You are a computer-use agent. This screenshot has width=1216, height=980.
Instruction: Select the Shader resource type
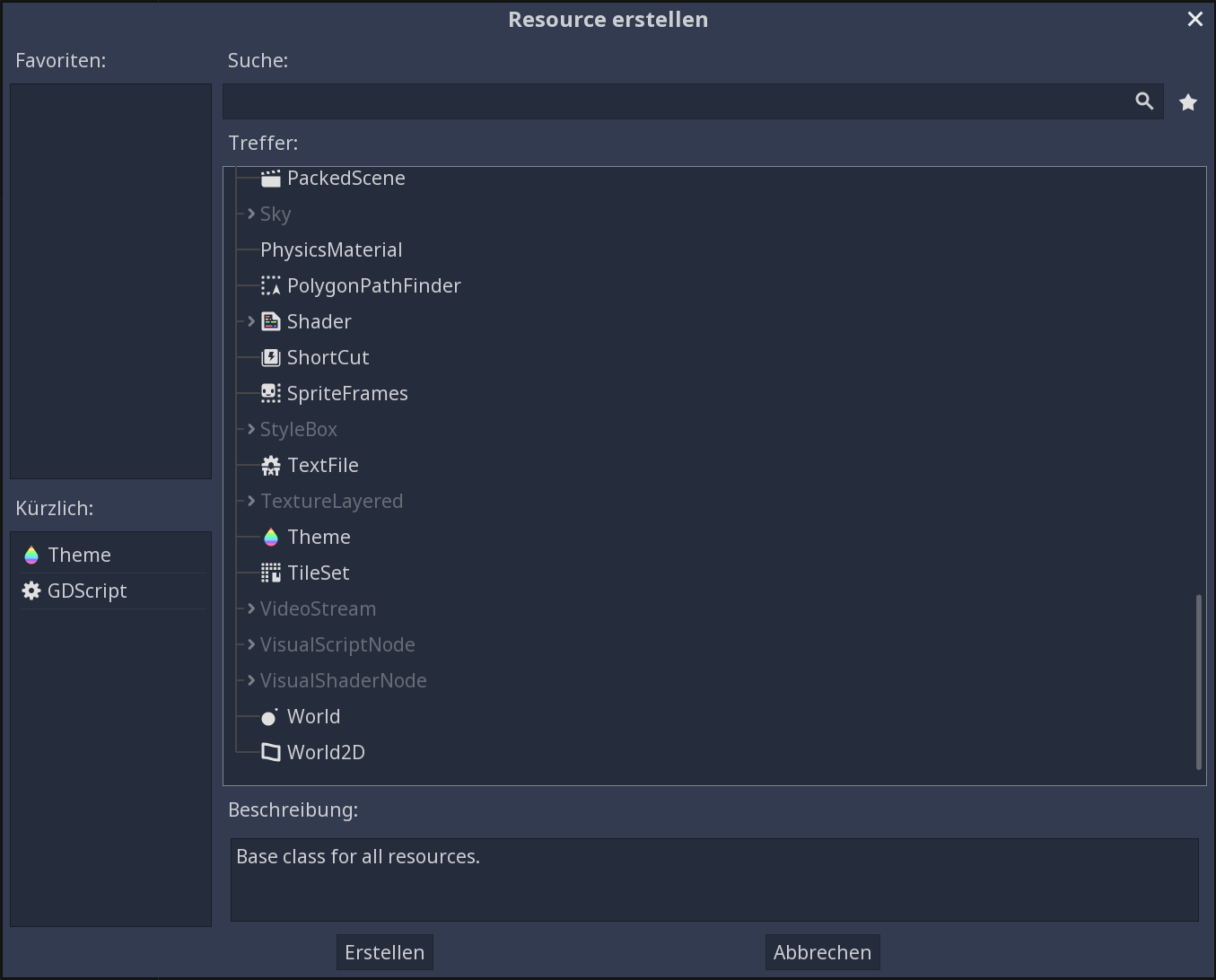[x=319, y=321]
